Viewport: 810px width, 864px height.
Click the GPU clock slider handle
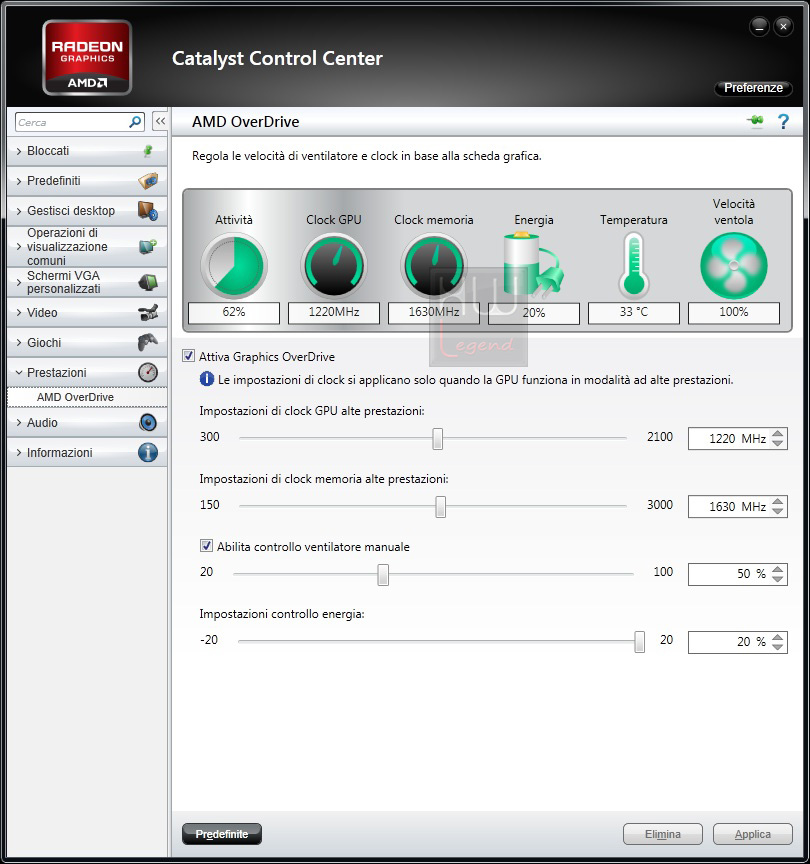(x=438, y=439)
